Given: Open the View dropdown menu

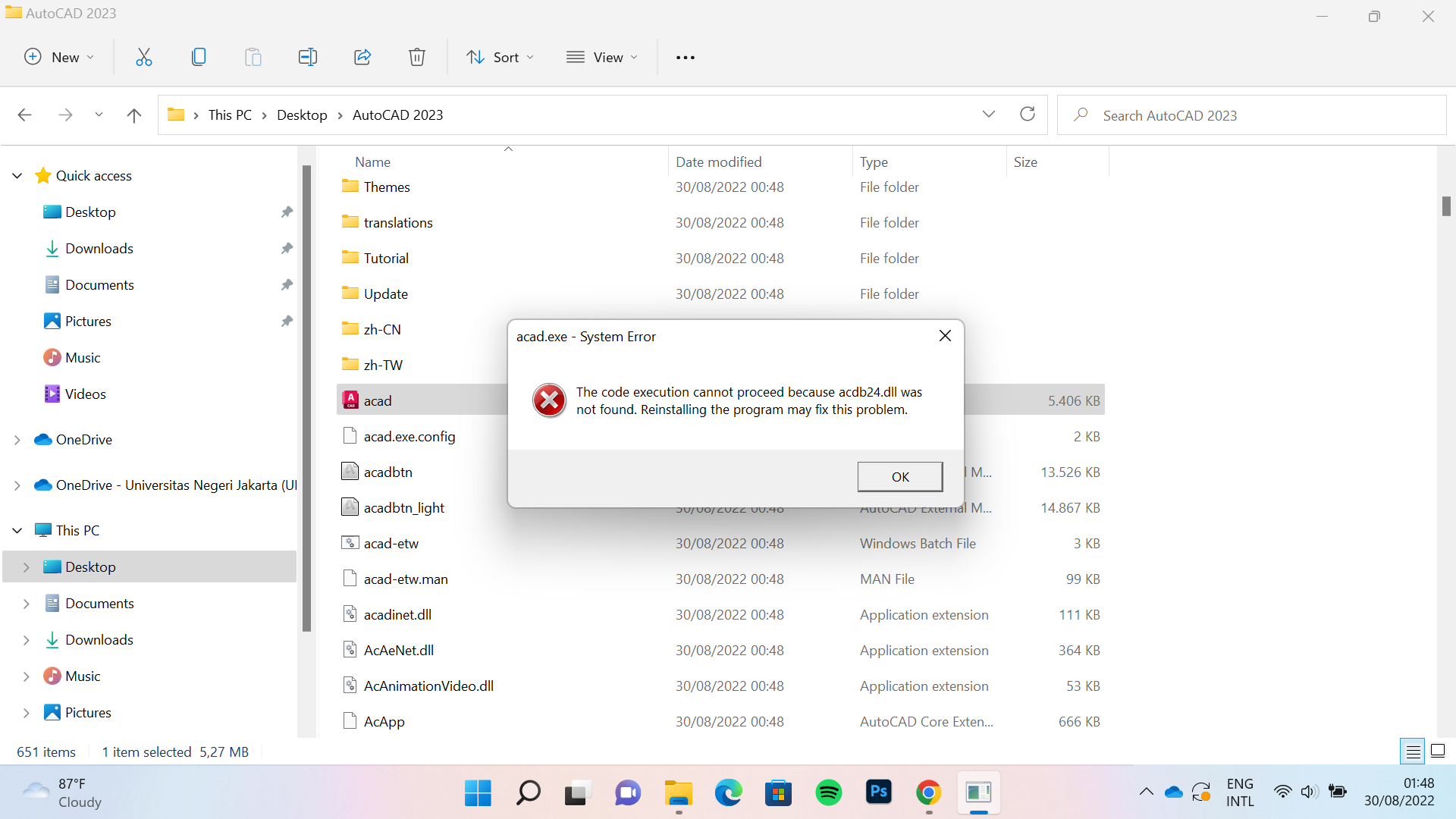Looking at the screenshot, I should tap(603, 57).
